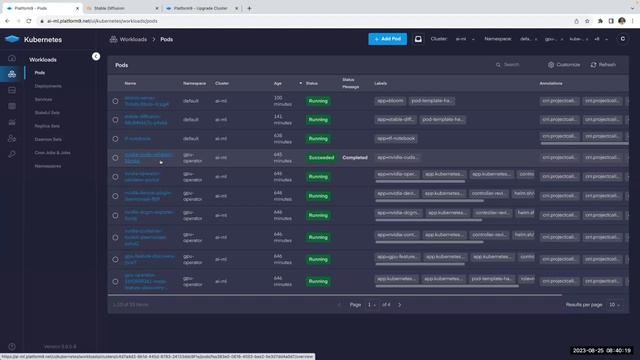Switch to Upgrade Cluster browser tab
640x360 pixels.
(202, 8)
